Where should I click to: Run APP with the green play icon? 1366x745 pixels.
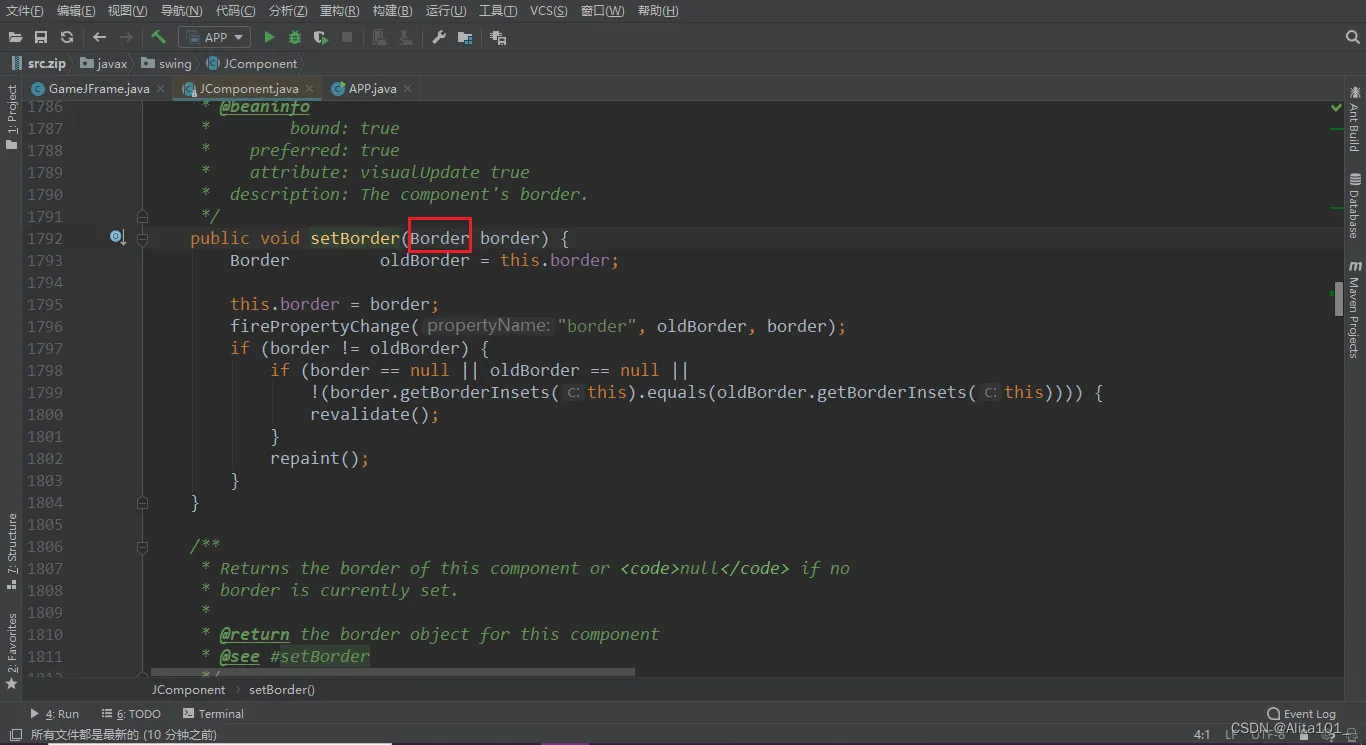269,37
